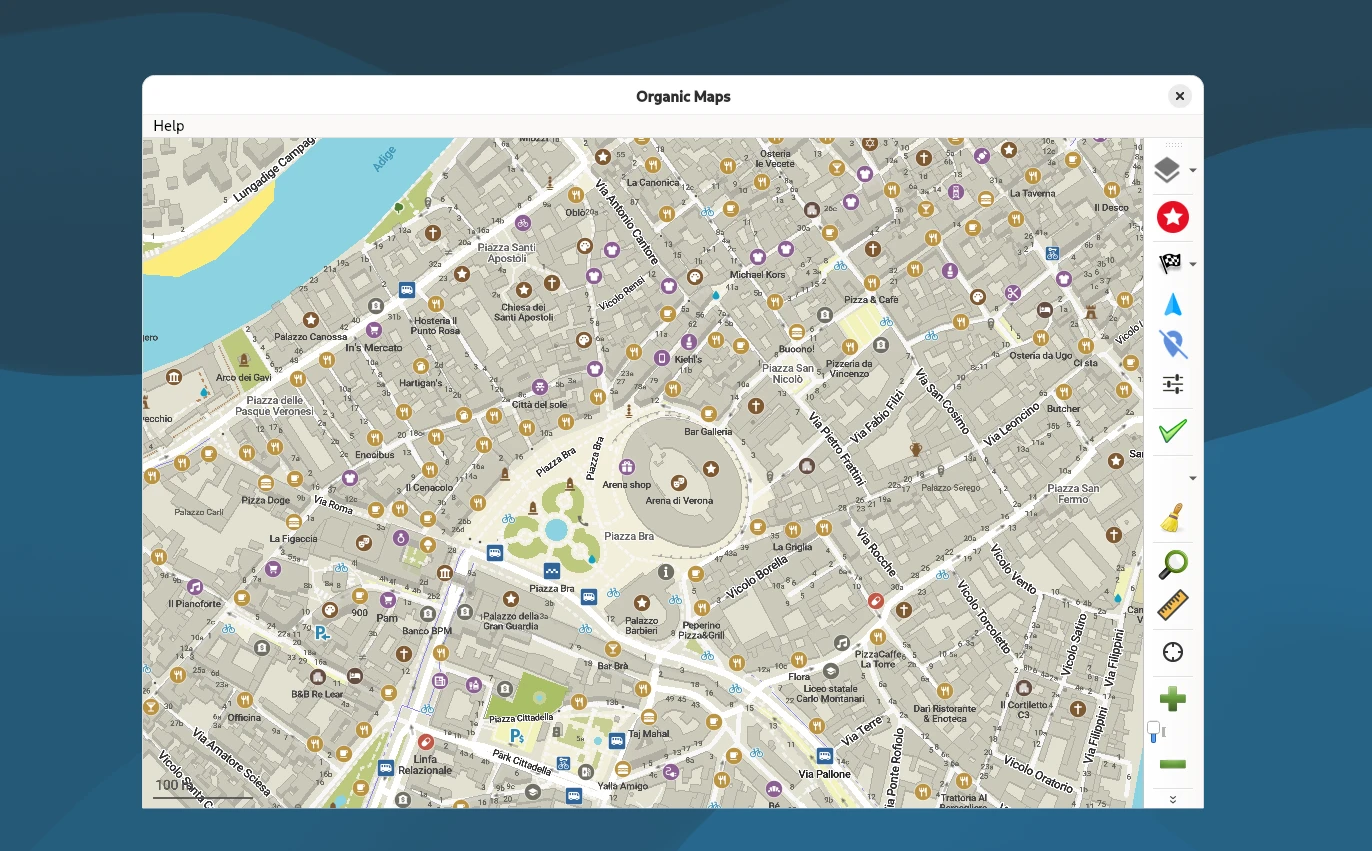Open search with the magnifying glass
Image resolution: width=1372 pixels, height=851 pixels.
pos(1172,564)
